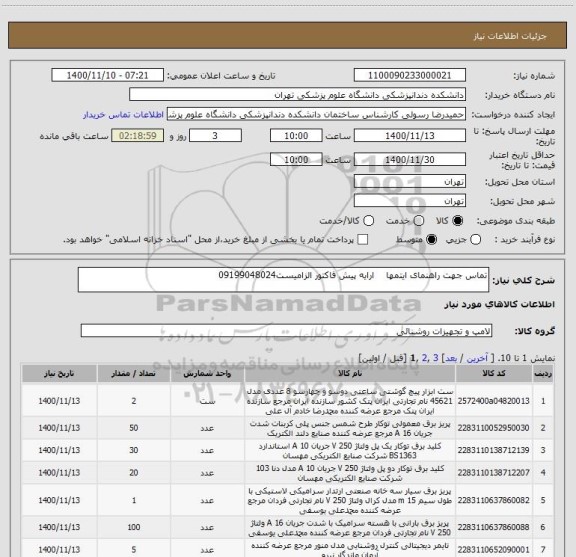Click item code 2283110637860082
Screen dimensions: 576x557
click(494, 500)
